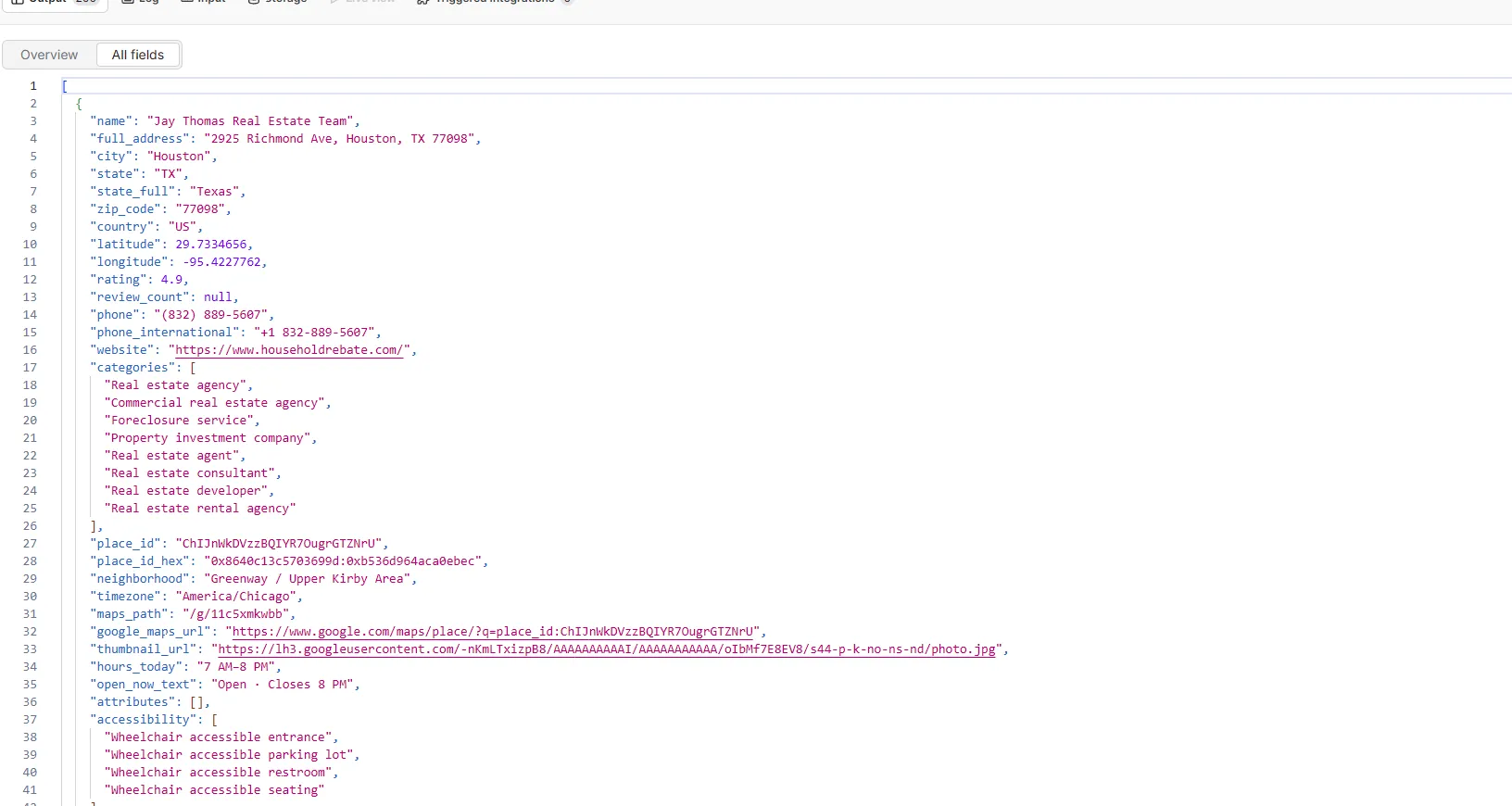Switch to the Overview tab
Image resolution: width=1512 pixels, height=806 pixels.
(49, 55)
